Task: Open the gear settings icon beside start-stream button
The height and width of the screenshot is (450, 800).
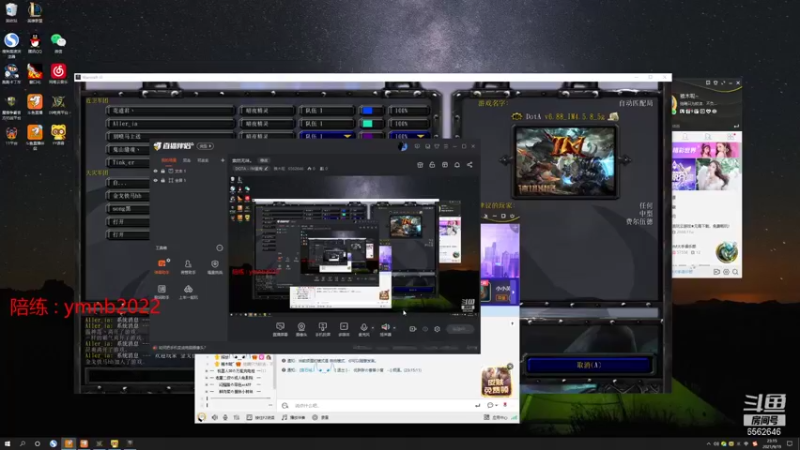Action: [x=437, y=329]
